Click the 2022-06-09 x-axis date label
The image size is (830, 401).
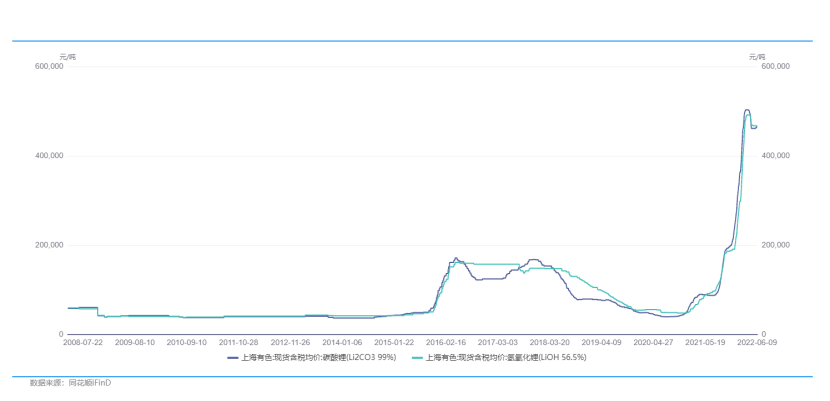[756, 342]
